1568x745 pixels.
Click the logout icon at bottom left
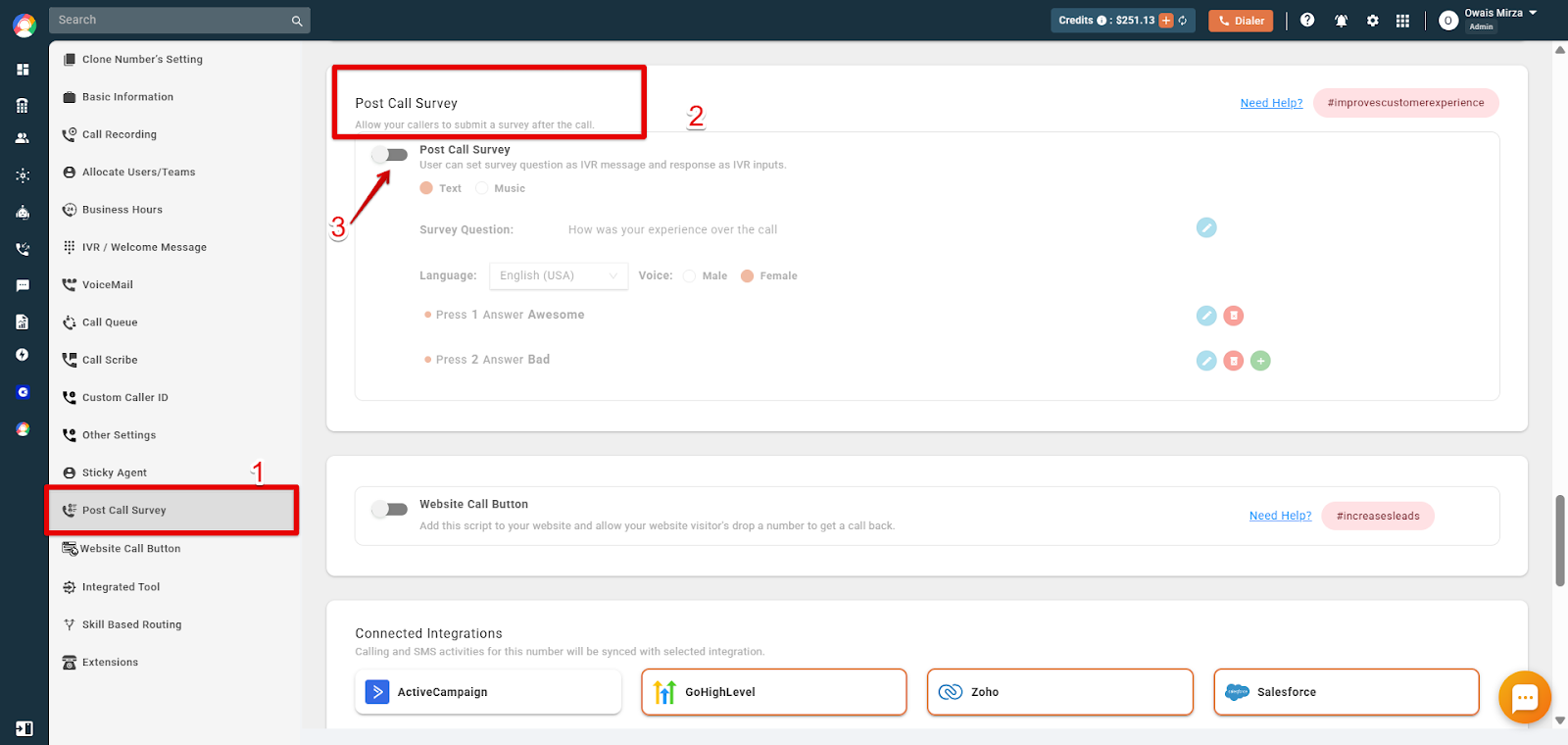click(24, 728)
